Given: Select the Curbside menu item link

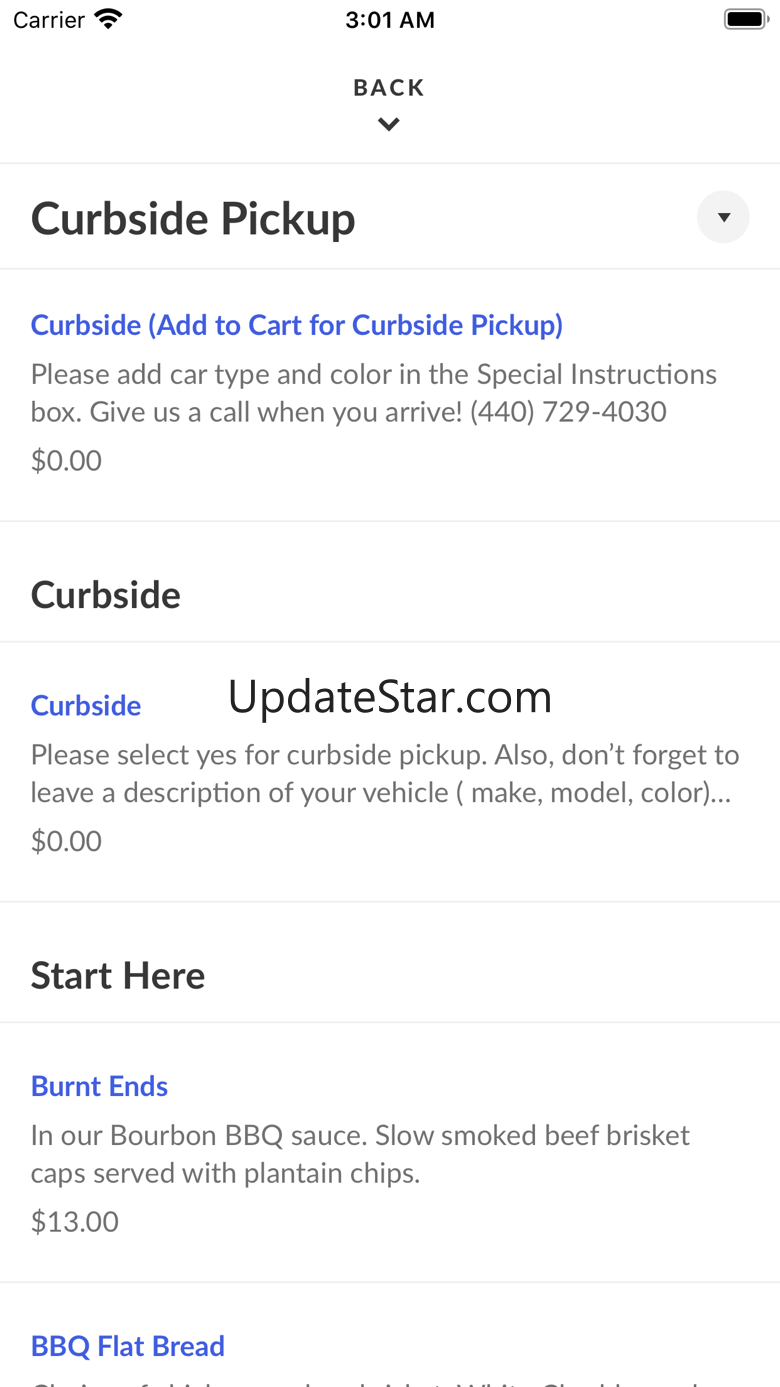Looking at the screenshot, I should coord(86,705).
